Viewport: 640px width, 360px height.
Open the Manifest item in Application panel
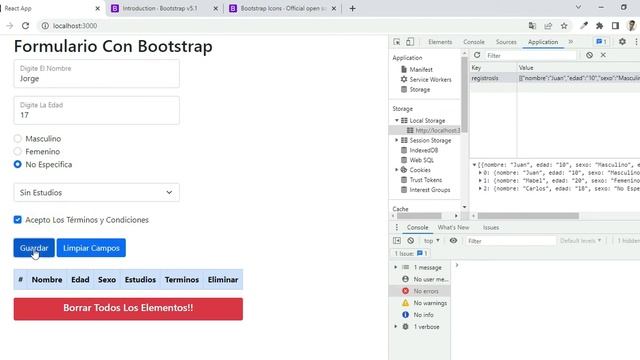(x=421, y=69)
